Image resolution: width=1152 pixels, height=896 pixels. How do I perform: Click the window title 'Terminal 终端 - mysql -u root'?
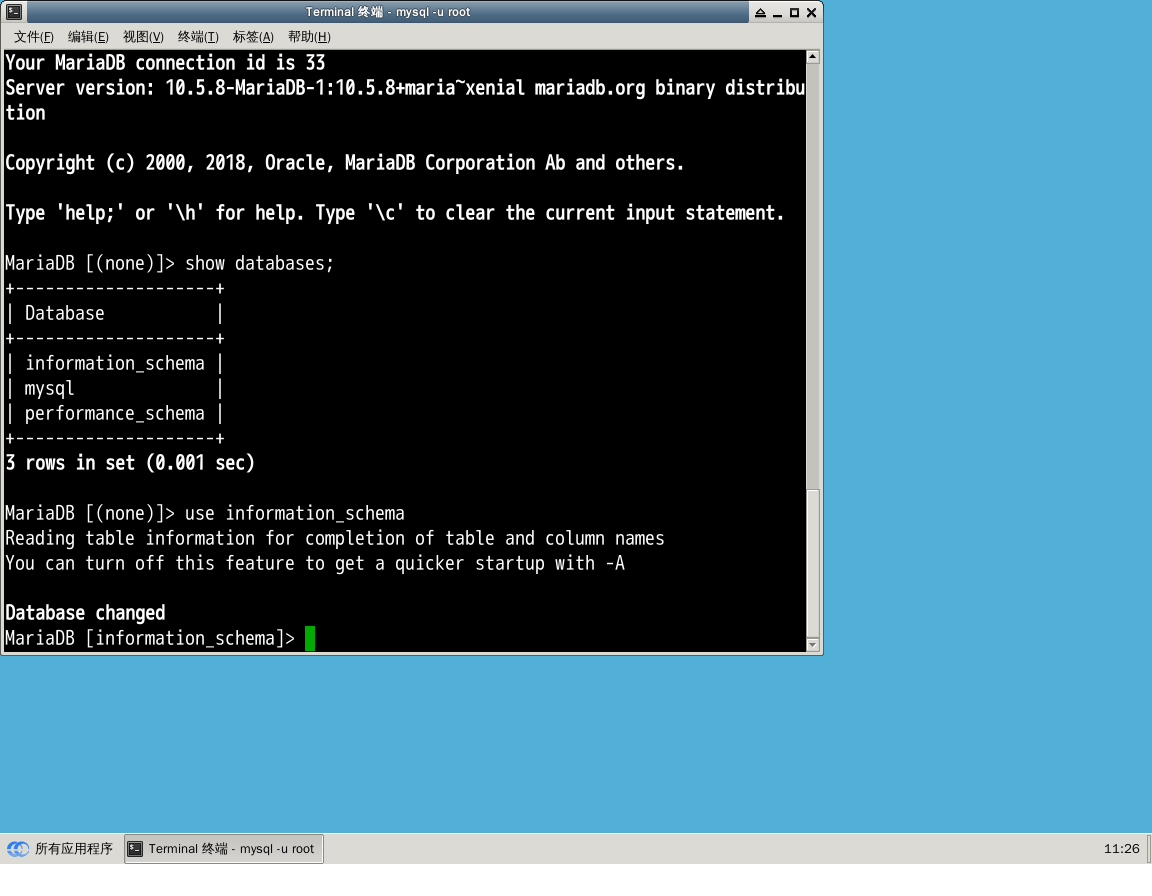[388, 12]
